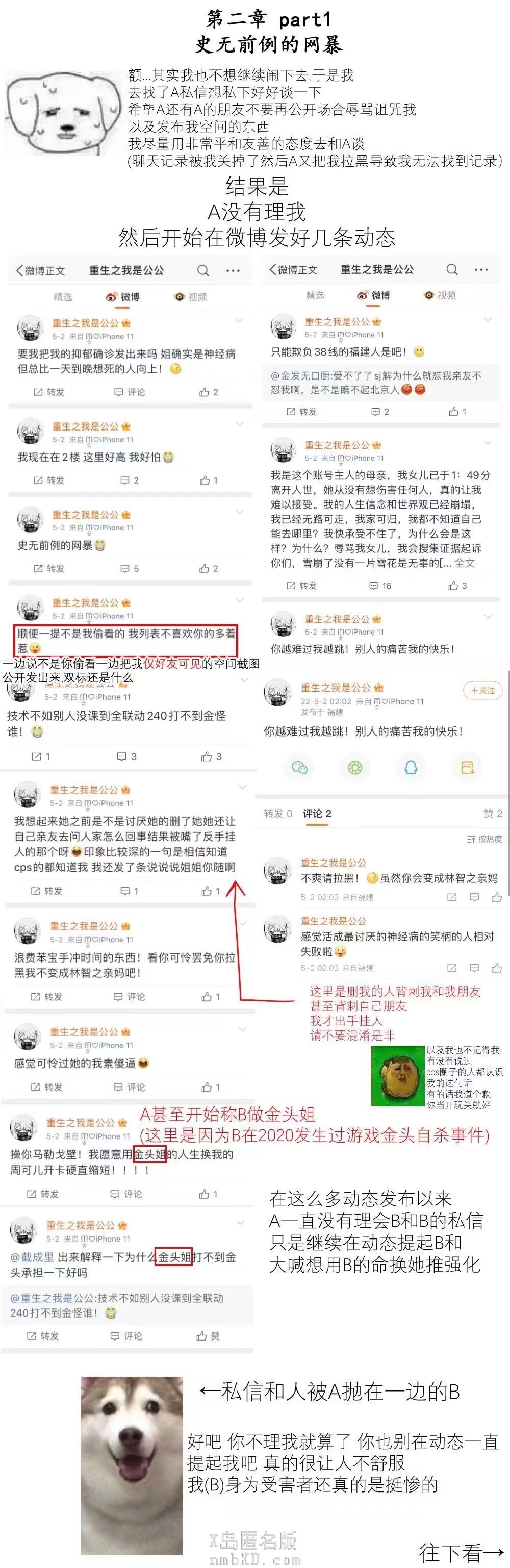This screenshot has height=1568, width=510.
Task: Like the 史无前例的网暴 post
Action: pyautogui.click(x=208, y=568)
